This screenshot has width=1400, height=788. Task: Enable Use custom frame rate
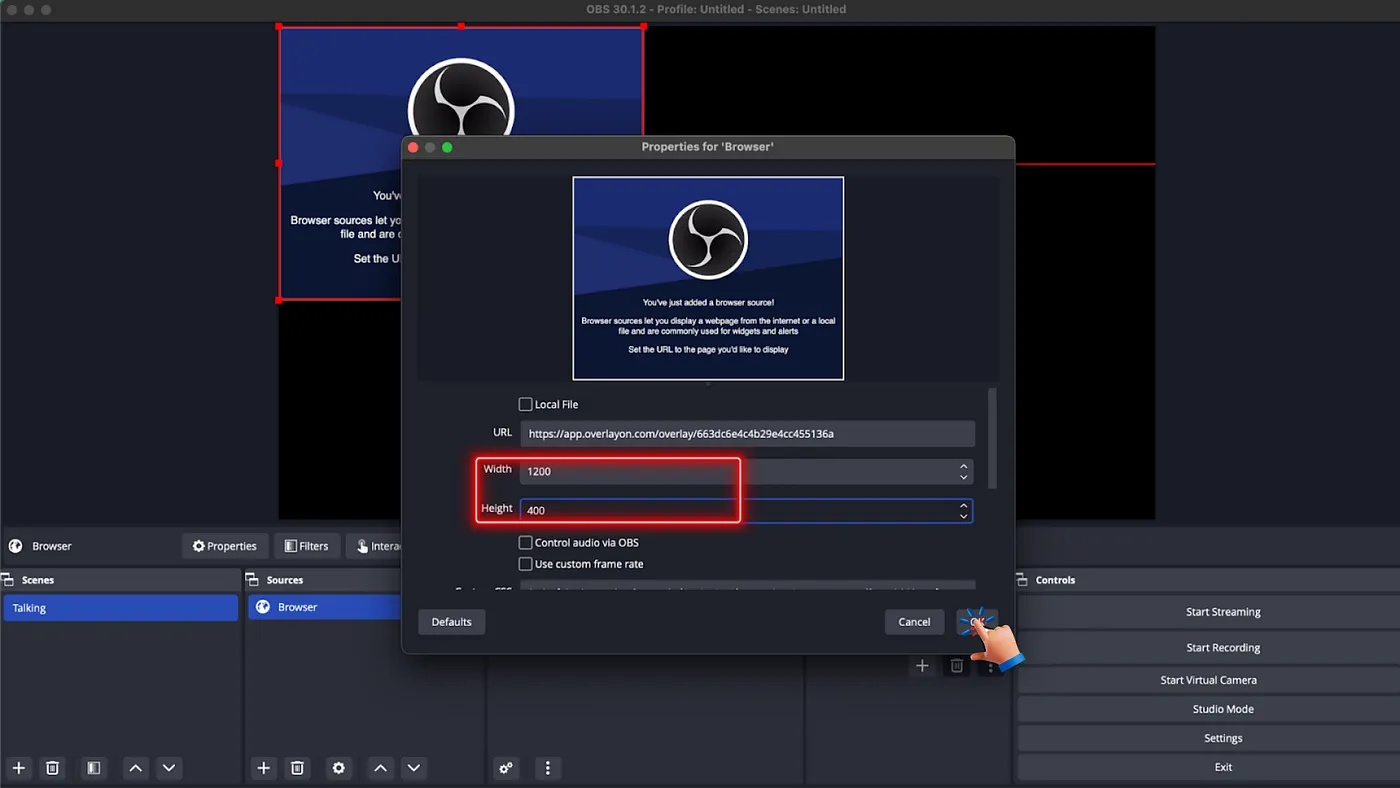[525, 564]
